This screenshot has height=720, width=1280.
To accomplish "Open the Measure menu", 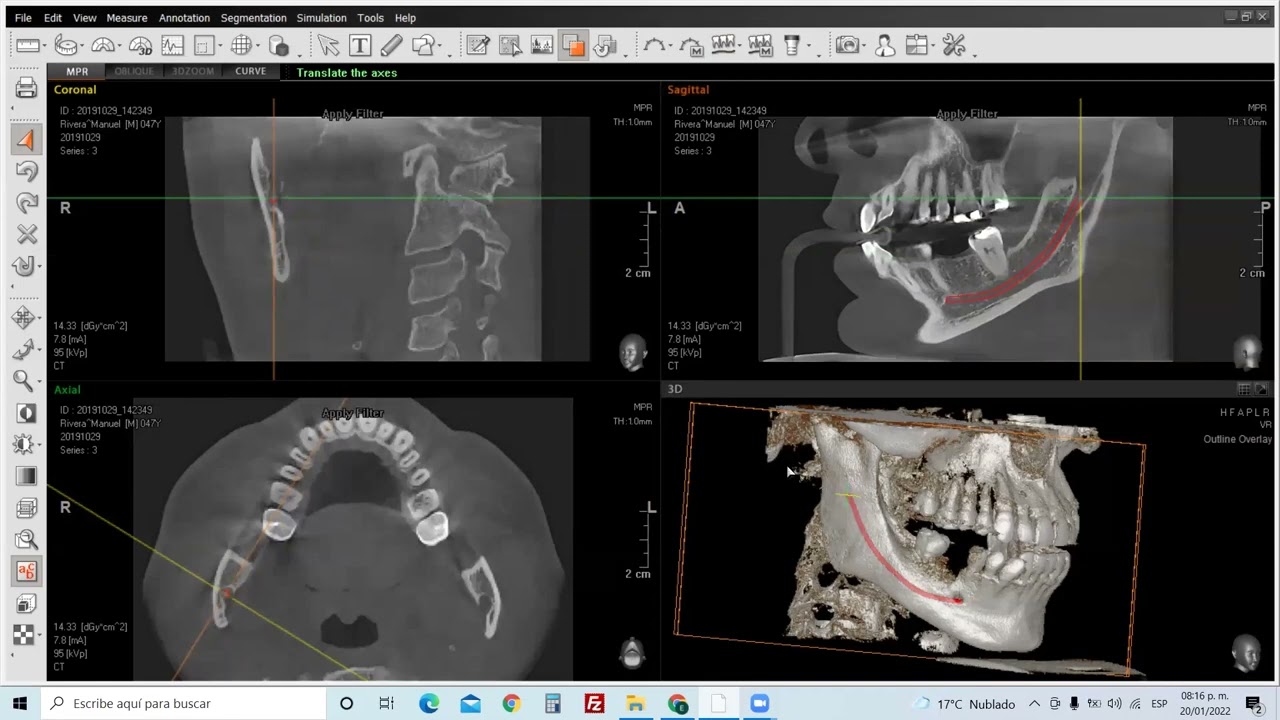I will pyautogui.click(x=127, y=18).
